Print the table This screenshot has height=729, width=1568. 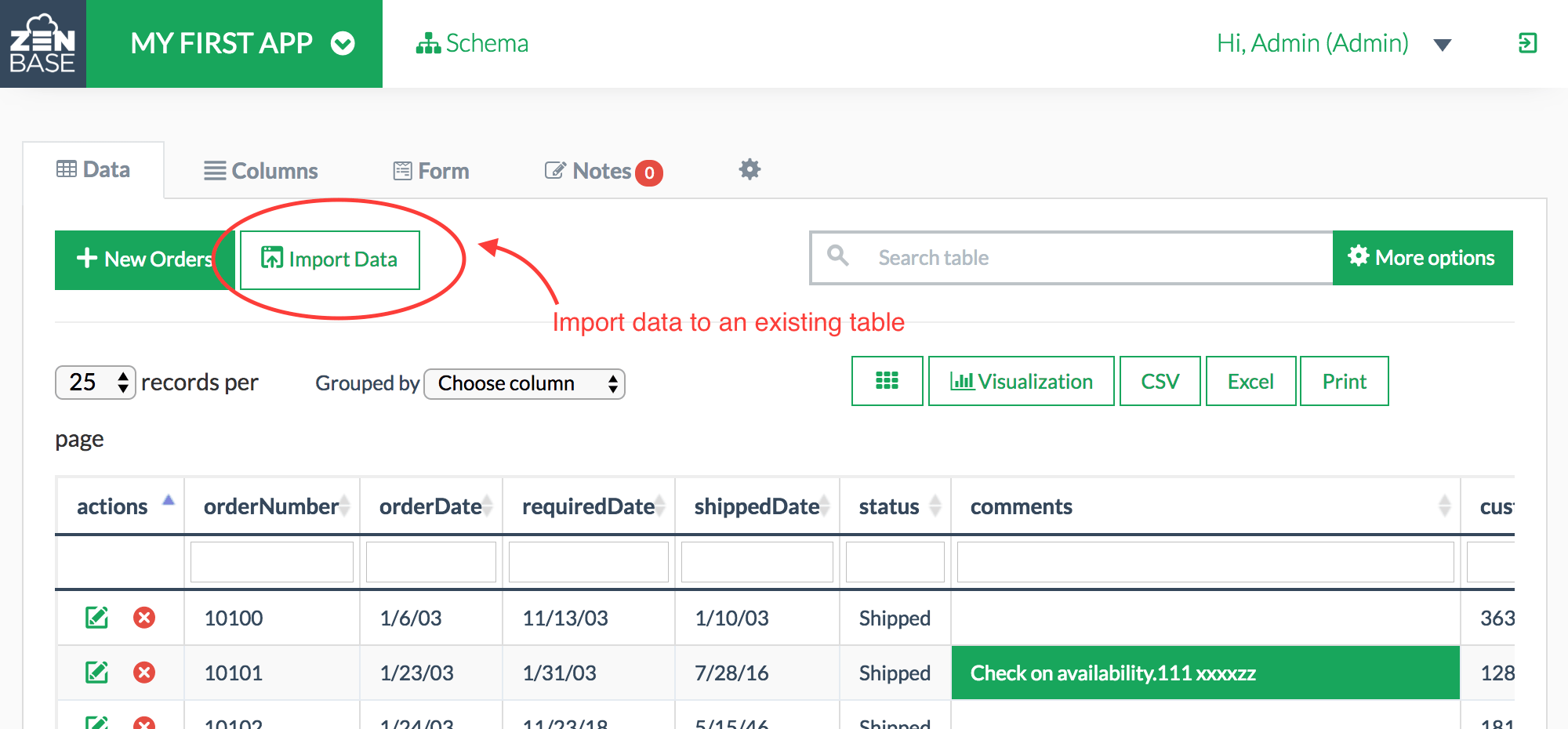point(1344,381)
